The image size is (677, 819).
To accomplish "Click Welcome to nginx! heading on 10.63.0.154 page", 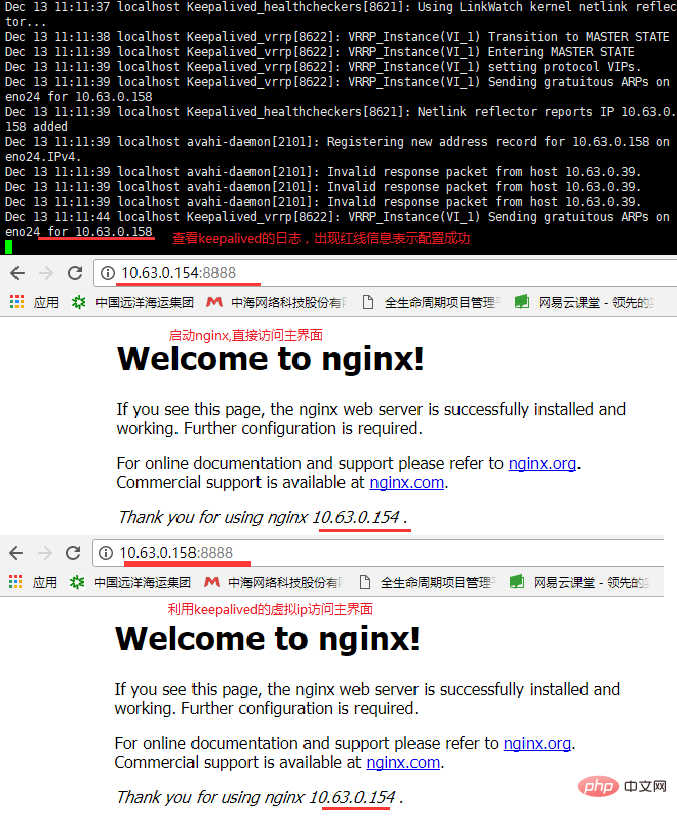I will click(x=271, y=358).
